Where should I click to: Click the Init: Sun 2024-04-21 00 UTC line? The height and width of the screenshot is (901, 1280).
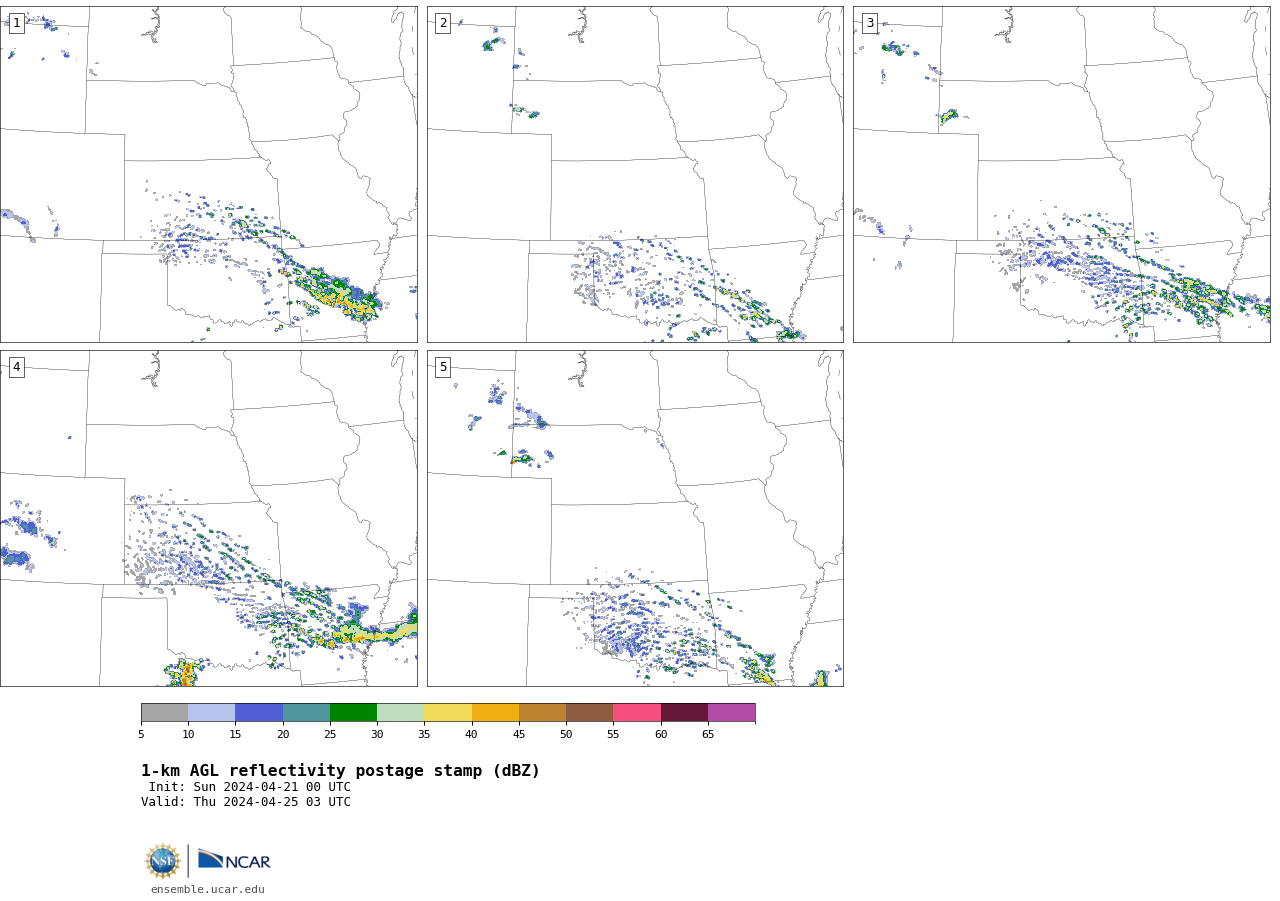250,787
